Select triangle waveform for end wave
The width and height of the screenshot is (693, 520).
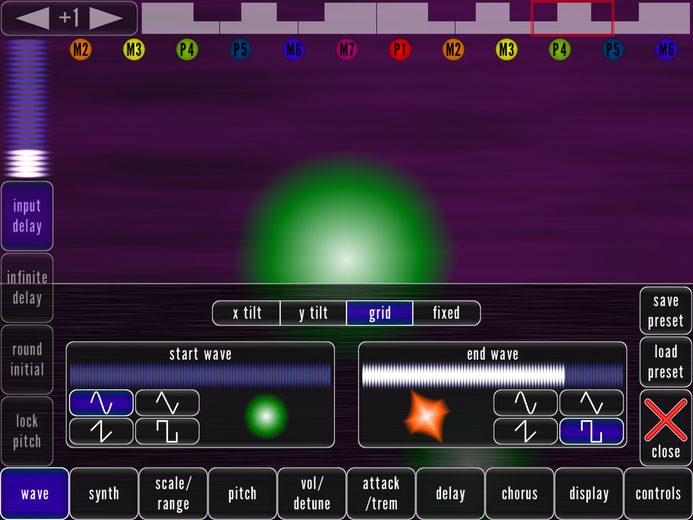click(592, 403)
